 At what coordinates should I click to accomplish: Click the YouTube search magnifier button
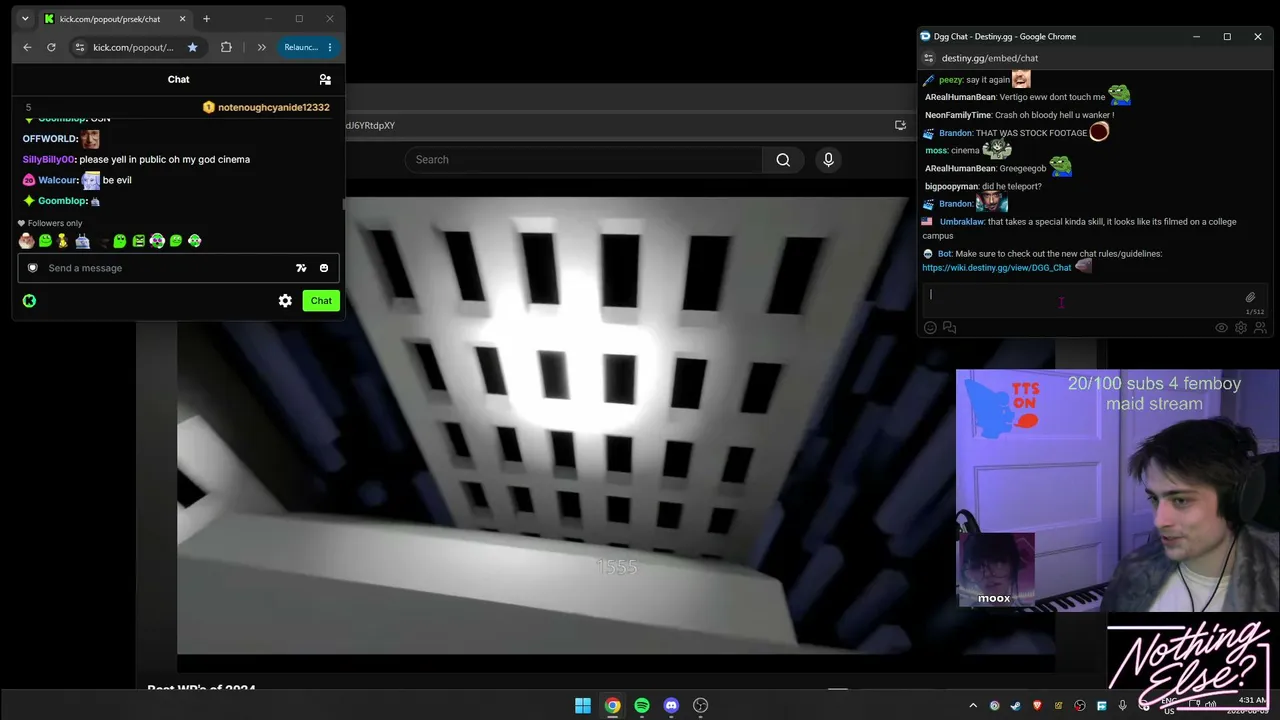click(x=783, y=160)
